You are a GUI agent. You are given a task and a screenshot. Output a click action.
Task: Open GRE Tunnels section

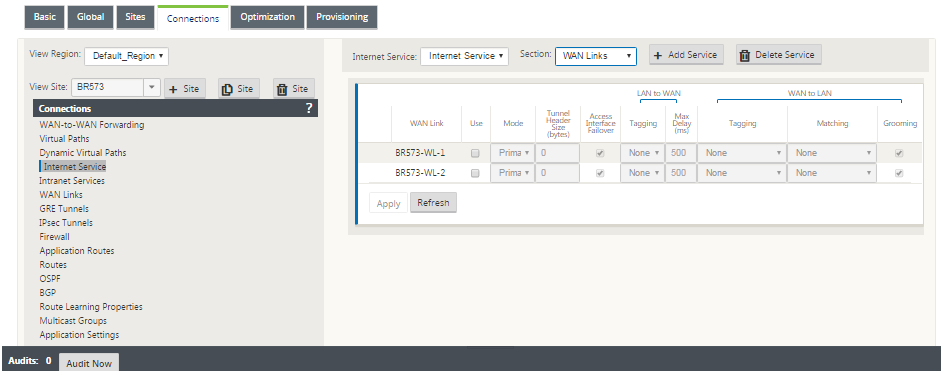coord(64,208)
